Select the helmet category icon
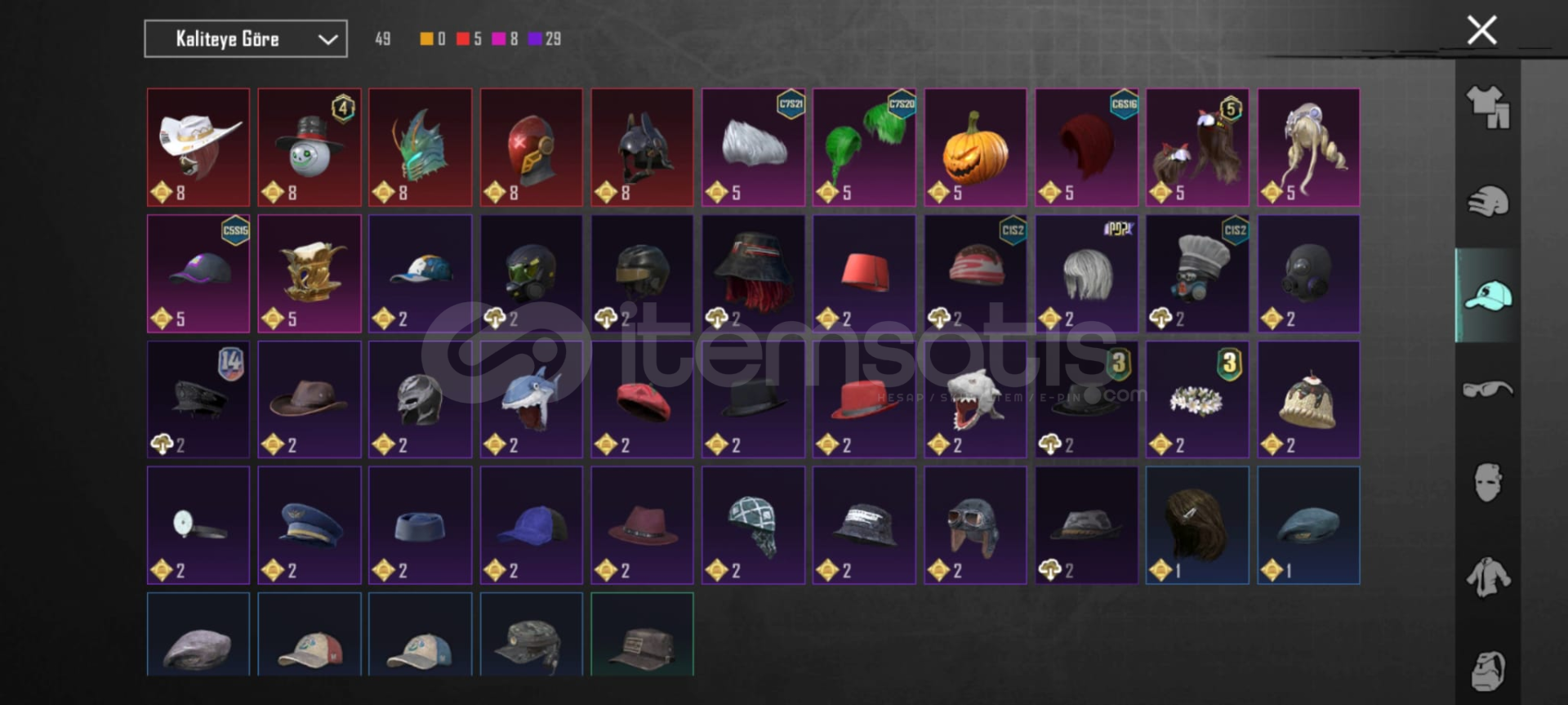Viewport: 1568px width, 705px height. click(x=1488, y=201)
